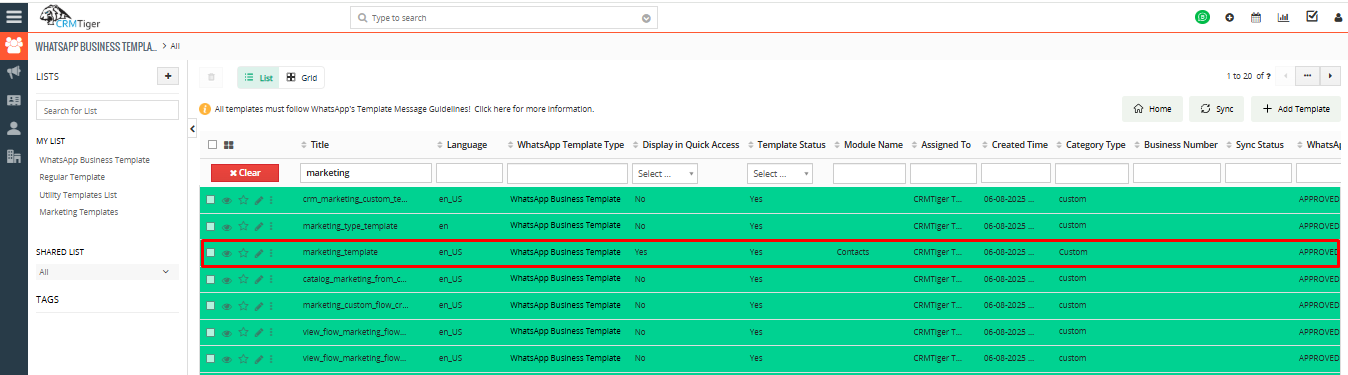The image size is (1348, 375).
Task: Open the hamburger main menu
Action: [x=13, y=16]
